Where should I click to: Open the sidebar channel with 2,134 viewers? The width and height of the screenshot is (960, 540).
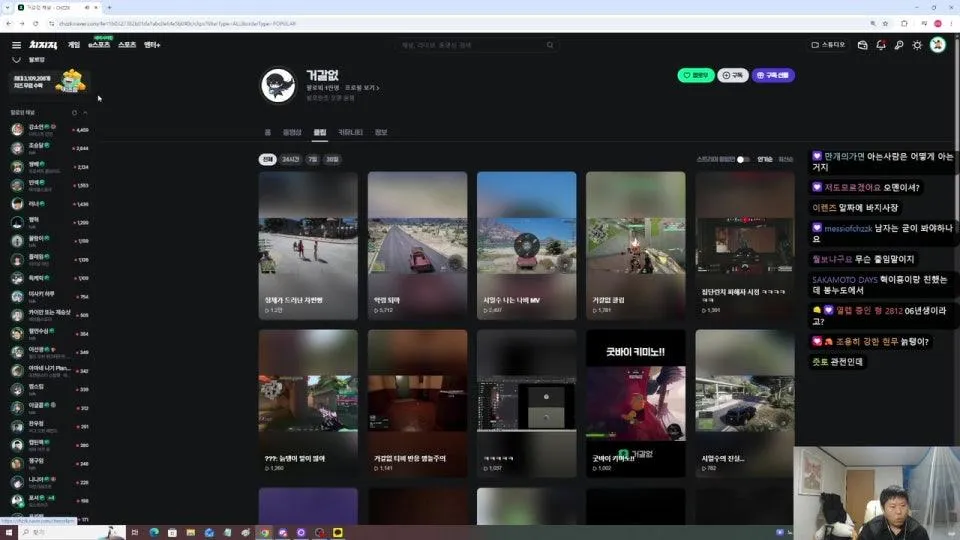[49, 167]
